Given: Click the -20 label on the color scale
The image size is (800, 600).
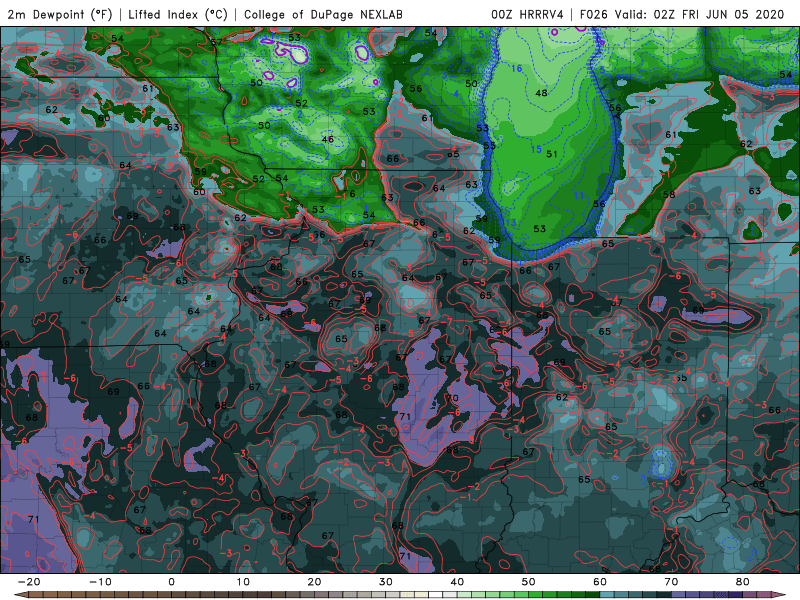Looking at the screenshot, I should click(29, 582).
